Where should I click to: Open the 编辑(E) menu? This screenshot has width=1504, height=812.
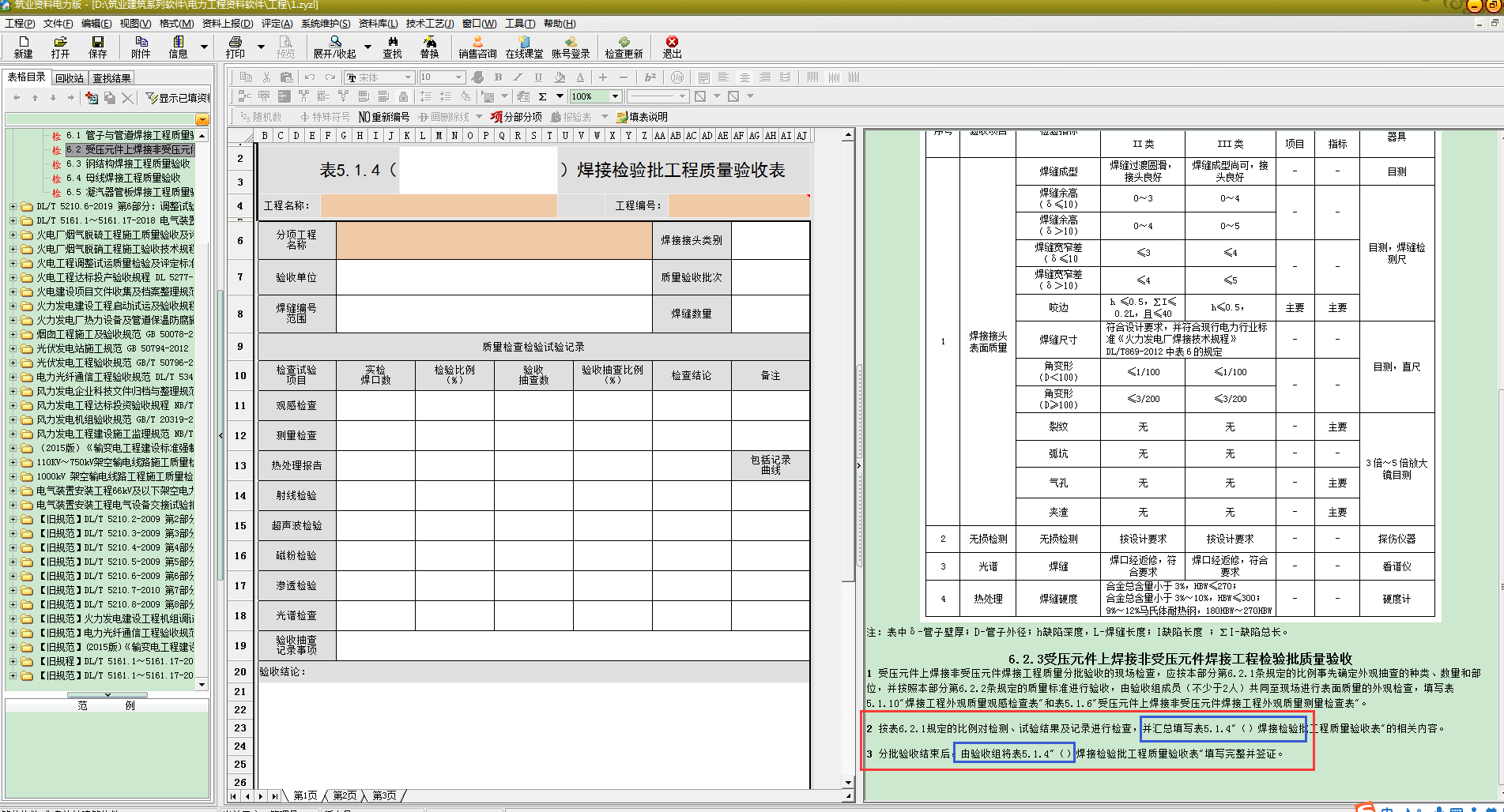(x=96, y=24)
